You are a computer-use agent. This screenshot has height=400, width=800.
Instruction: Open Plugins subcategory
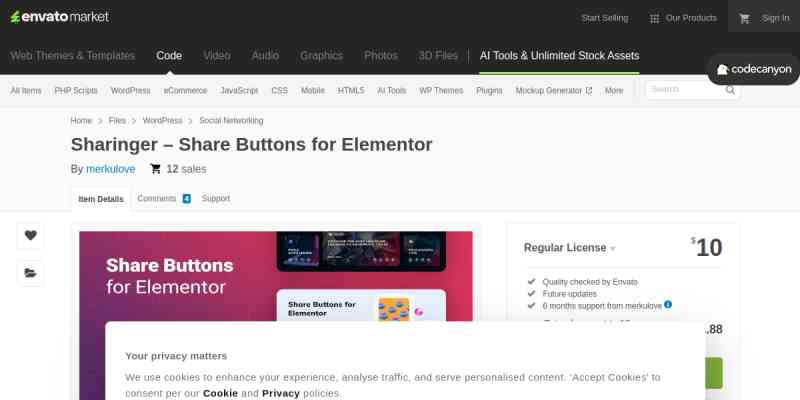coord(489,90)
